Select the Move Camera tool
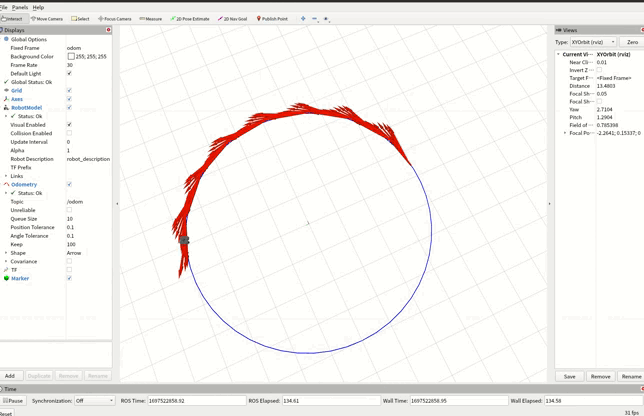The image size is (644, 416). (47, 18)
